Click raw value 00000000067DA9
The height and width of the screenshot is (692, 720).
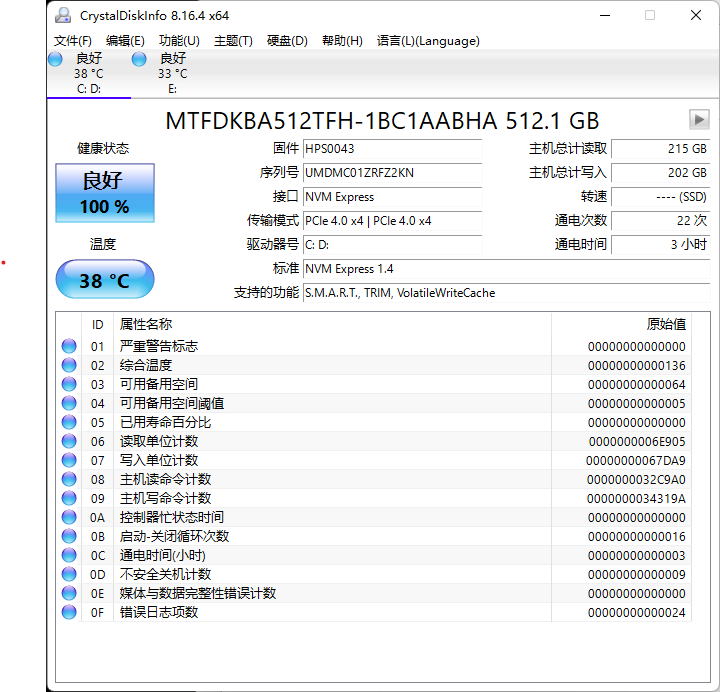point(636,461)
